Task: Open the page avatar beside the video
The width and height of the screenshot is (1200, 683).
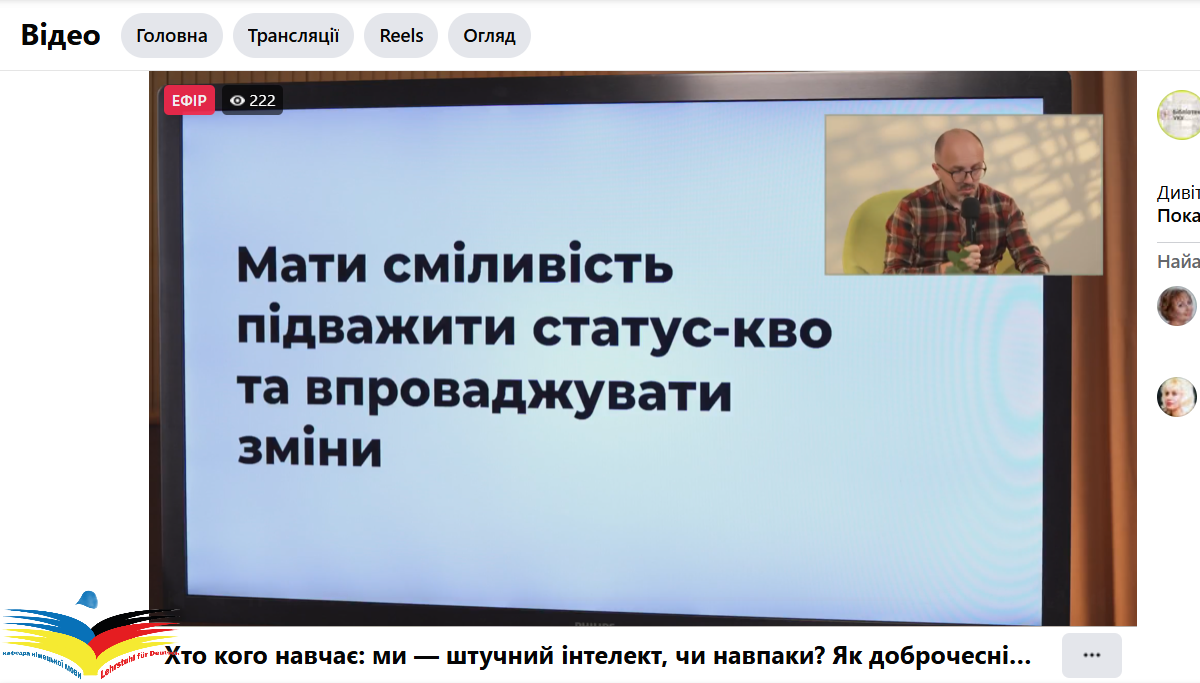Action: point(1178,115)
